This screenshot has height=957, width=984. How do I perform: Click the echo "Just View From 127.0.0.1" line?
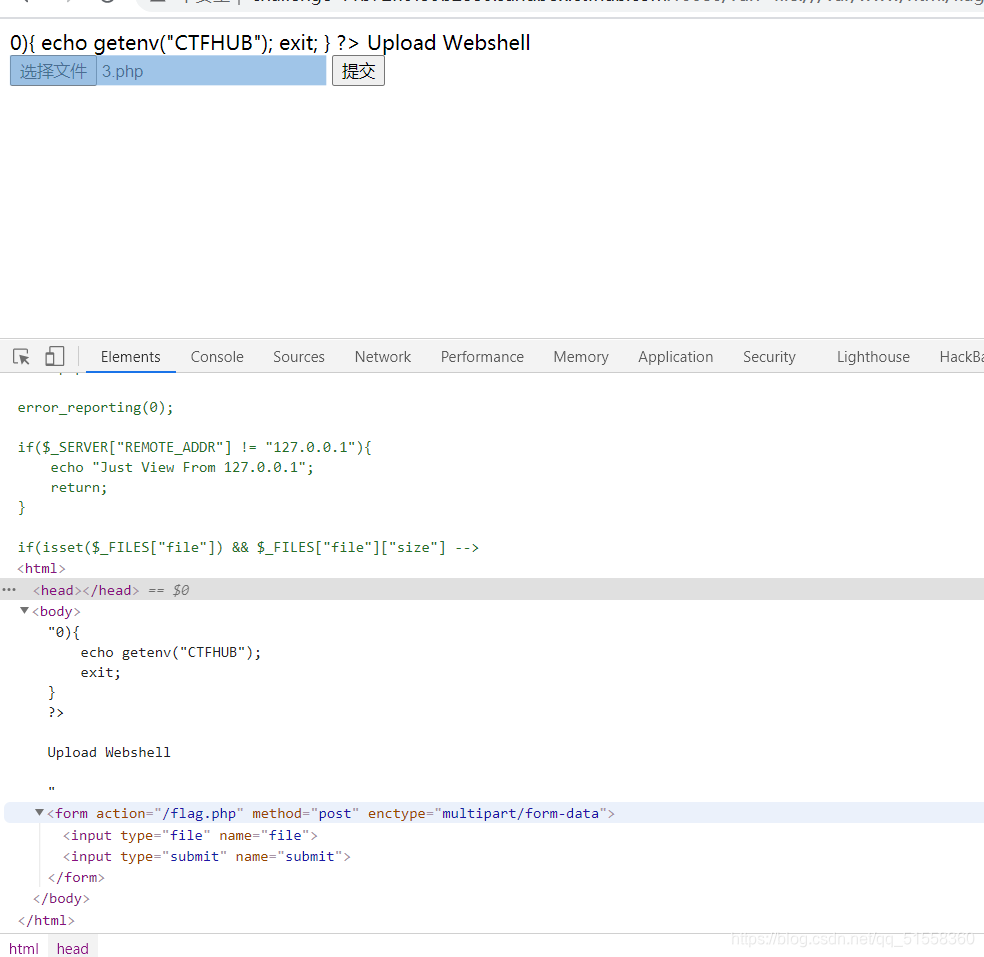pyautogui.click(x=182, y=468)
